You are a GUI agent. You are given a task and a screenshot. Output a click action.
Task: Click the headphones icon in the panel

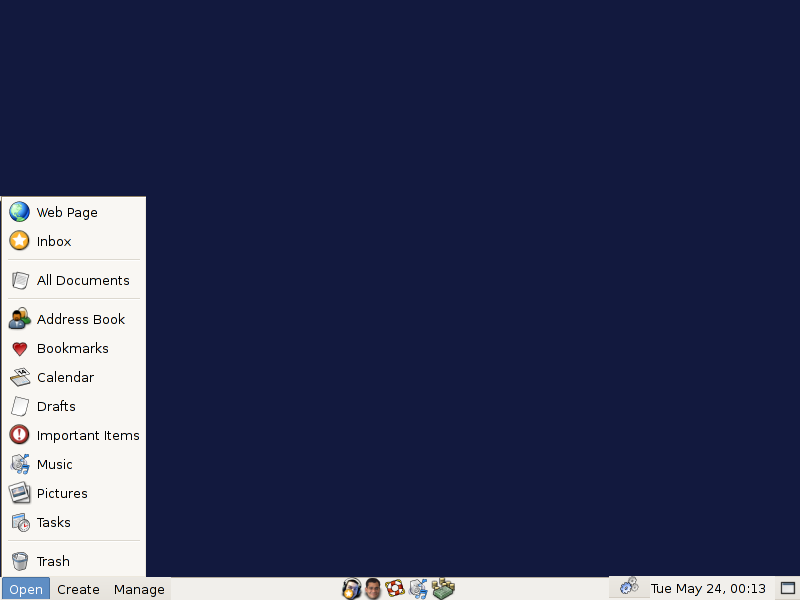click(x=351, y=589)
